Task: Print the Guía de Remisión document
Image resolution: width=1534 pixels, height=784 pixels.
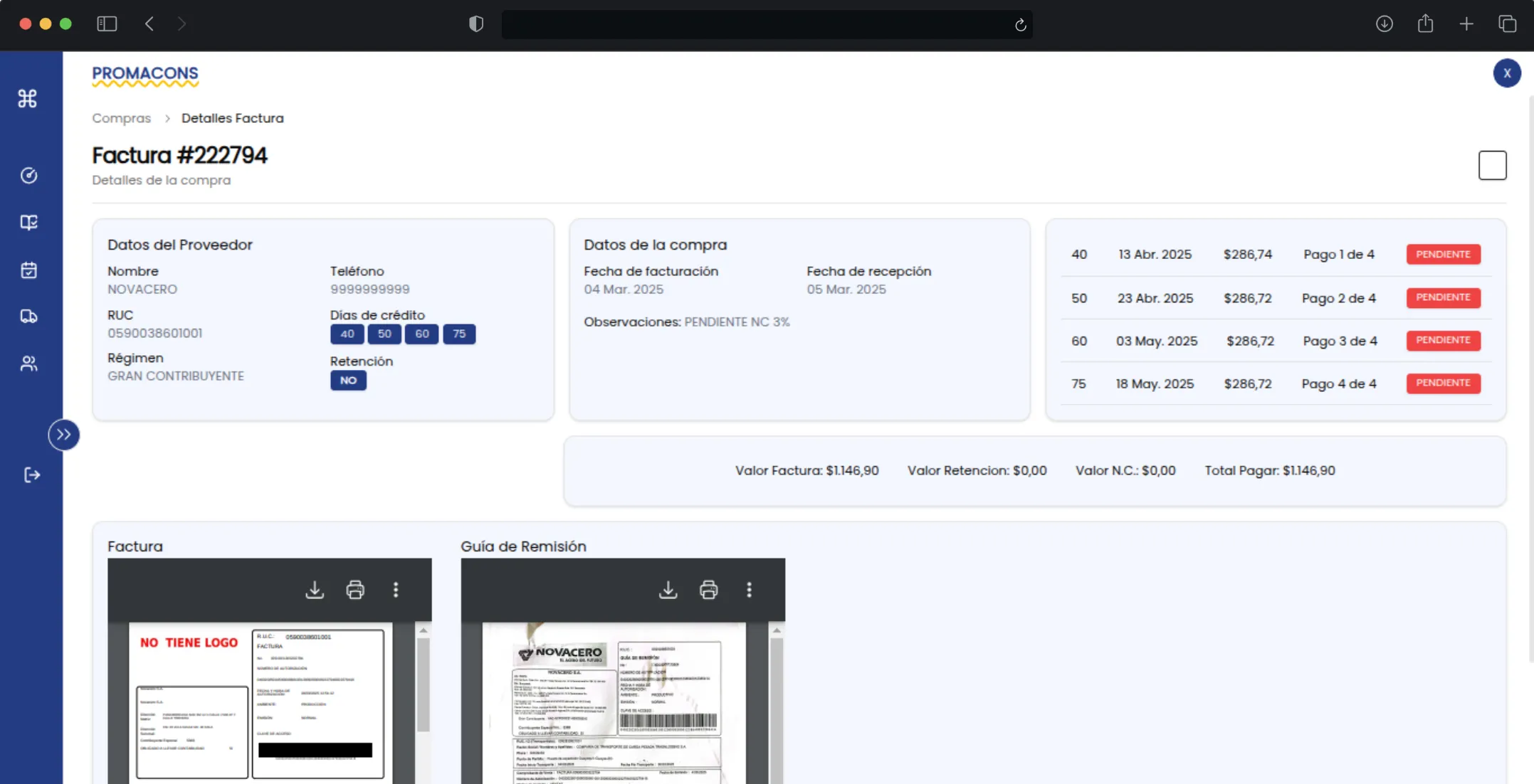Action: tap(708, 589)
